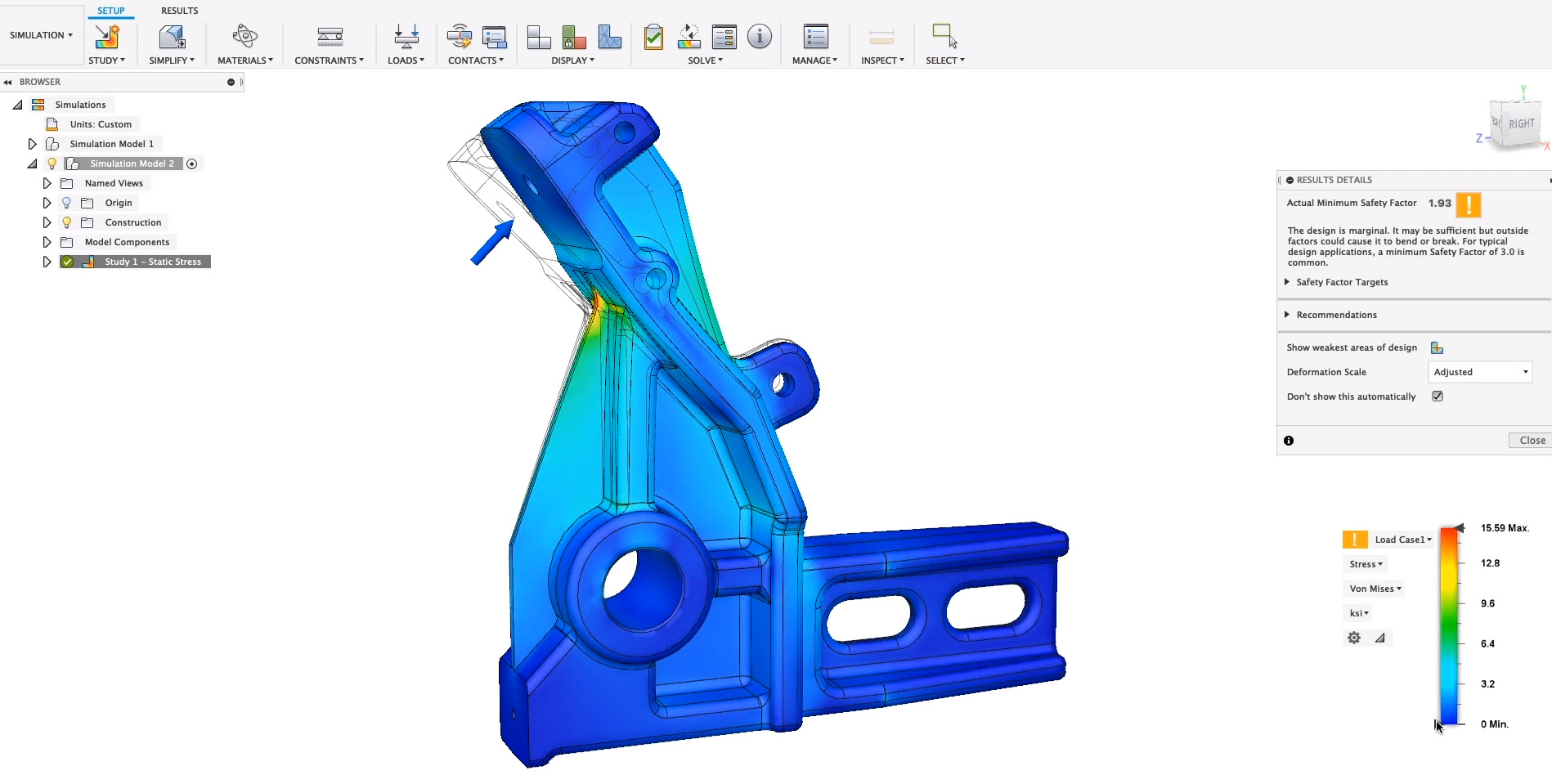Open the Deformation Scale Adjusted dropdown

click(x=1480, y=372)
